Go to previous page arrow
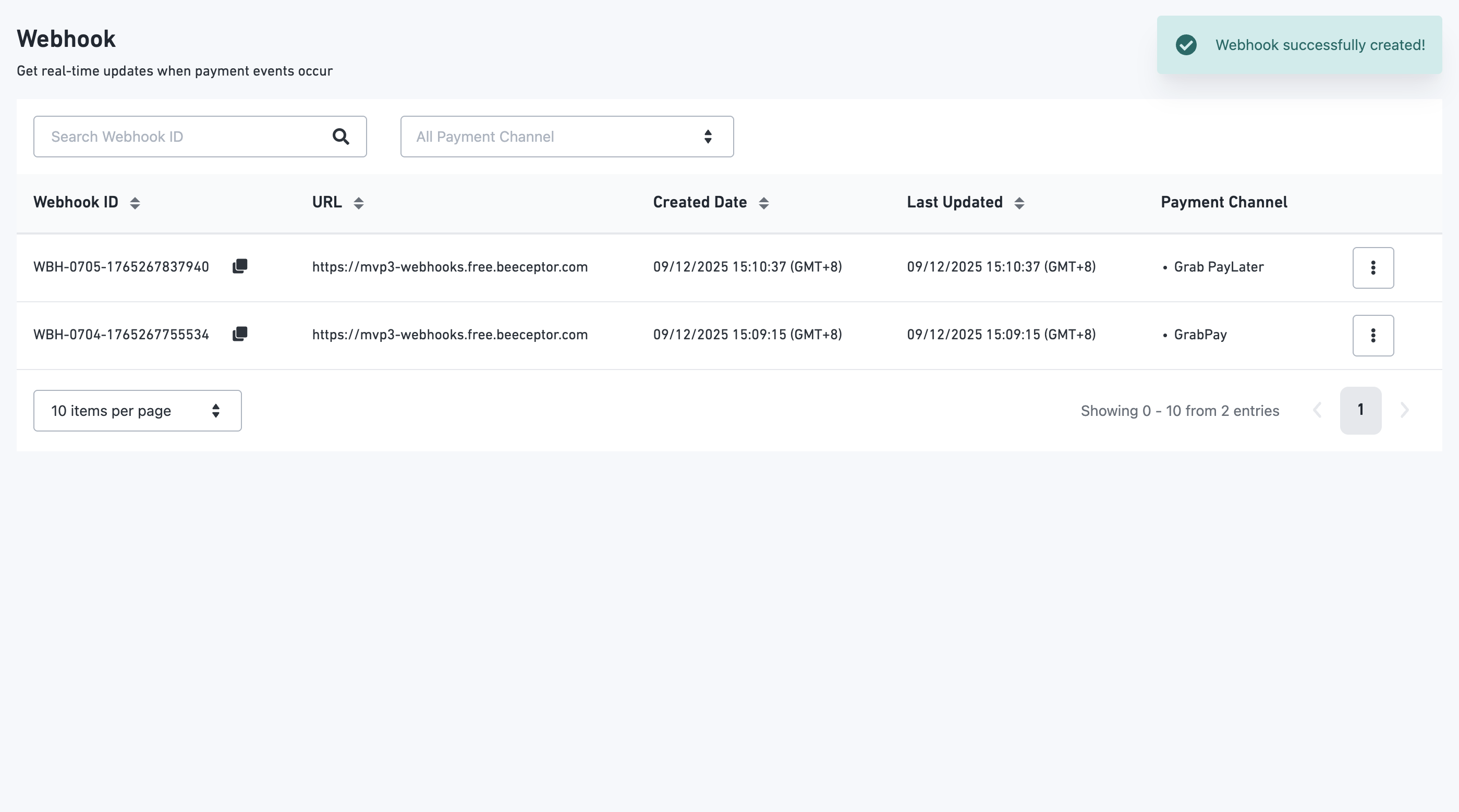This screenshot has height=812, width=1459. 1317,411
